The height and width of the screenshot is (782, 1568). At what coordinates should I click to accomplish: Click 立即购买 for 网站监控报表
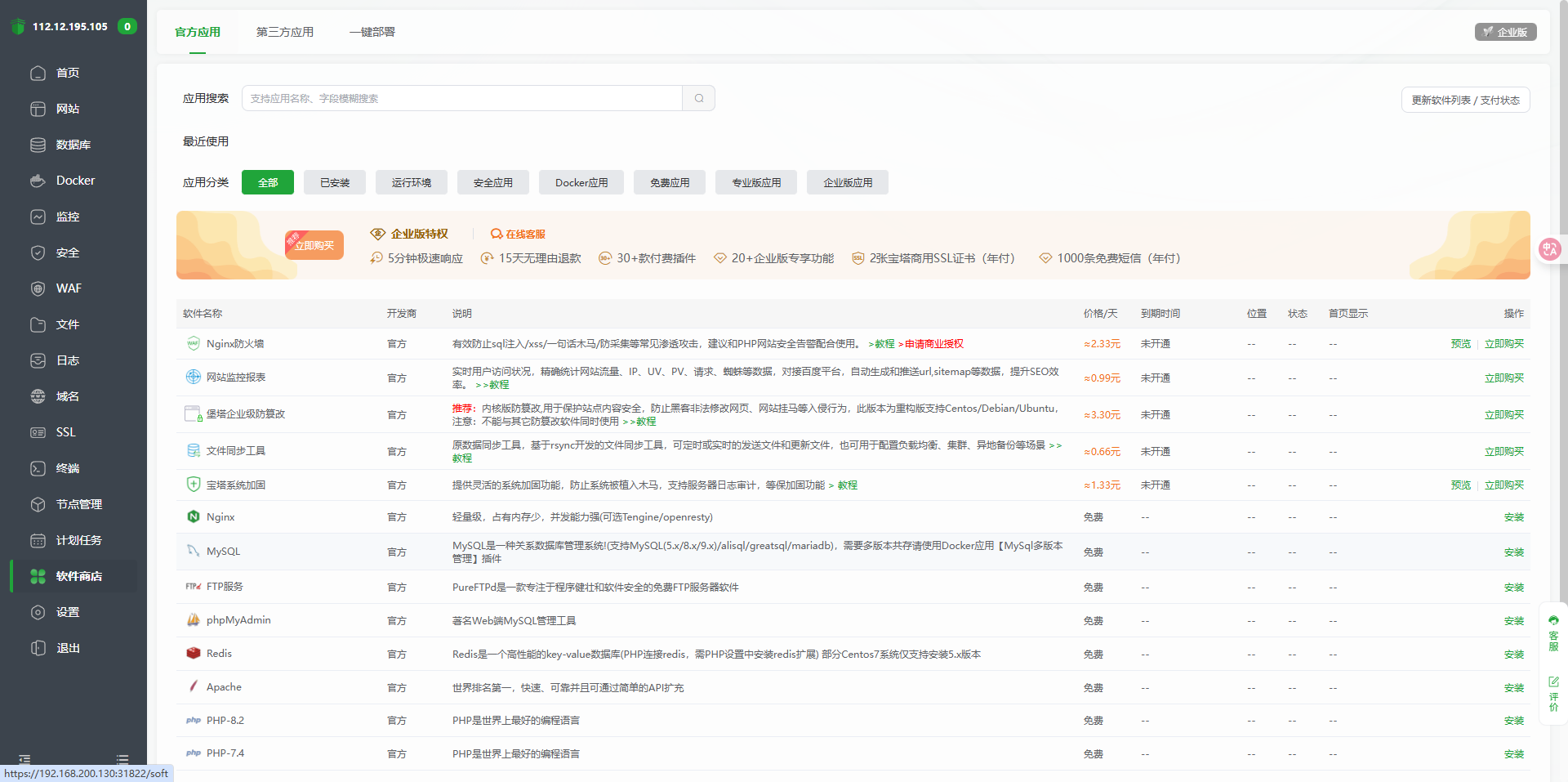click(x=1504, y=378)
